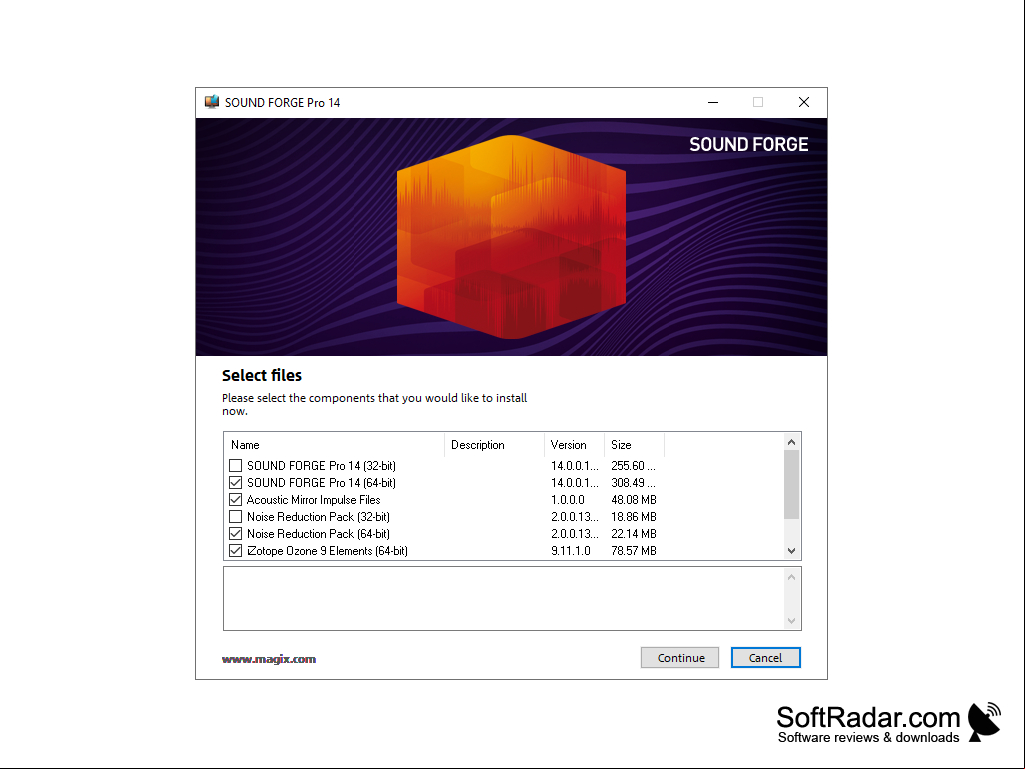Click size cell '308.49 ...'
The width and height of the screenshot is (1025, 769).
click(633, 483)
